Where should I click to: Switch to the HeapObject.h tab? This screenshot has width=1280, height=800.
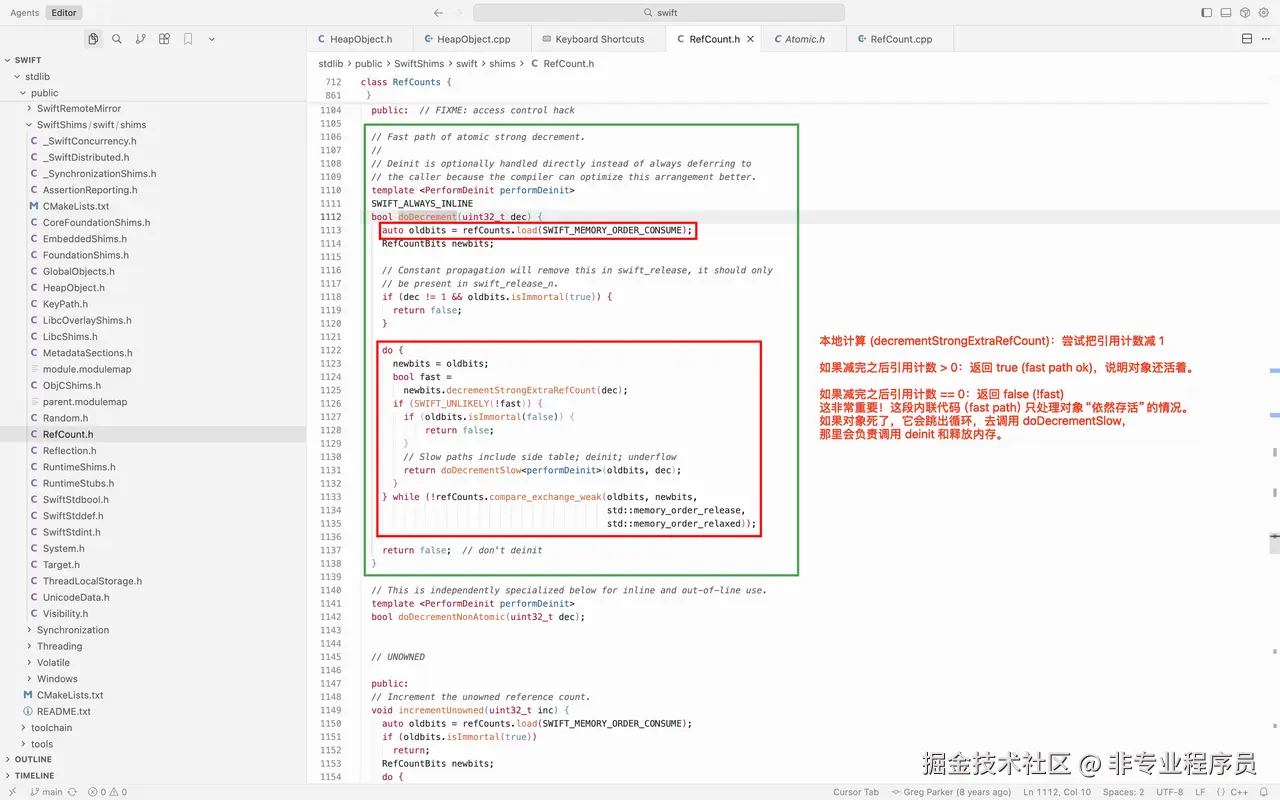(x=360, y=39)
